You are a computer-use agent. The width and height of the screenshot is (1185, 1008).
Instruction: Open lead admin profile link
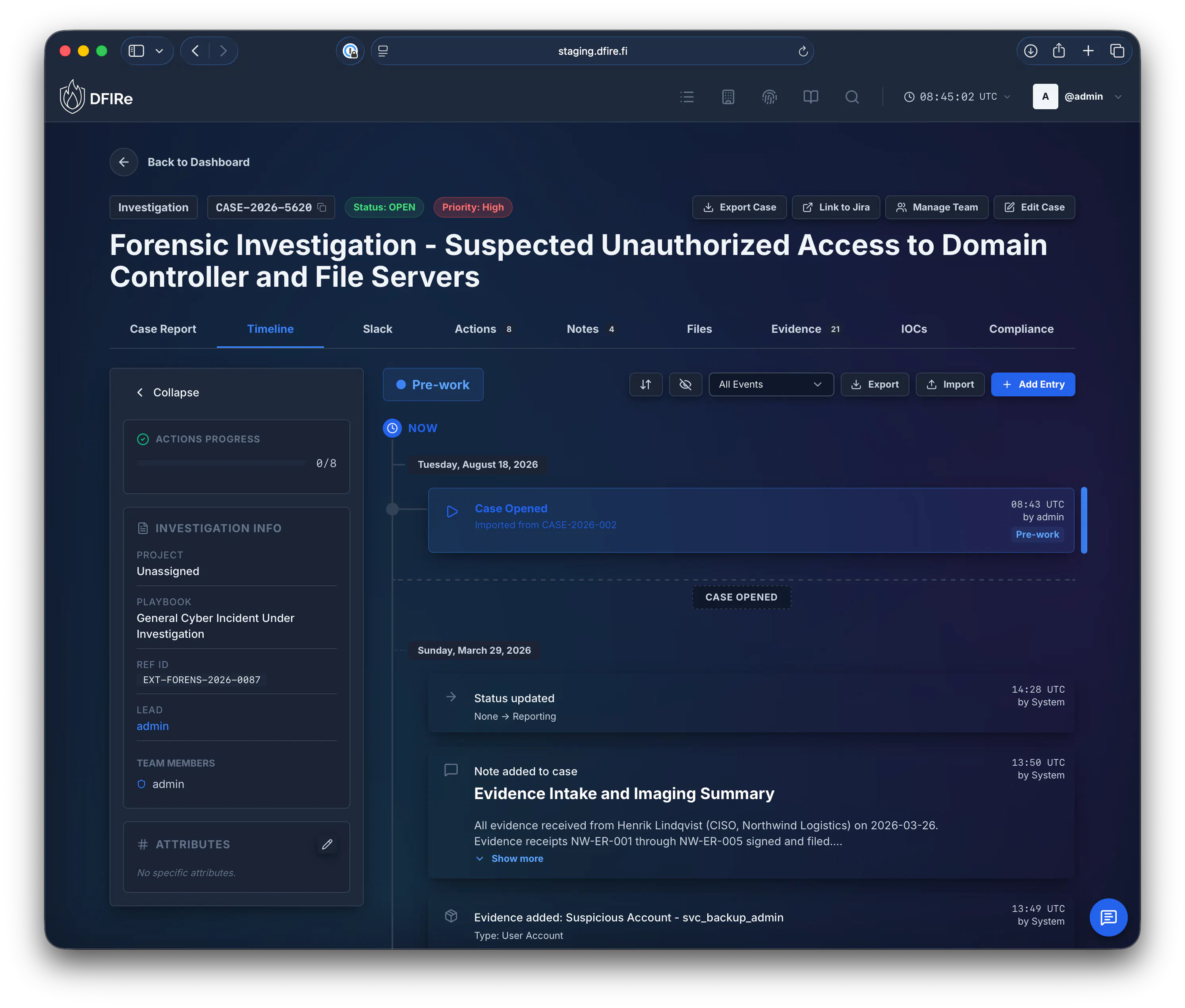click(152, 726)
